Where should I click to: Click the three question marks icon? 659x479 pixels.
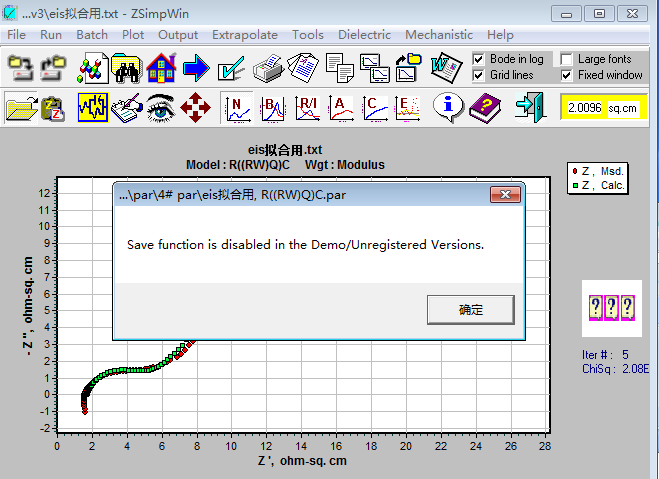coord(612,308)
